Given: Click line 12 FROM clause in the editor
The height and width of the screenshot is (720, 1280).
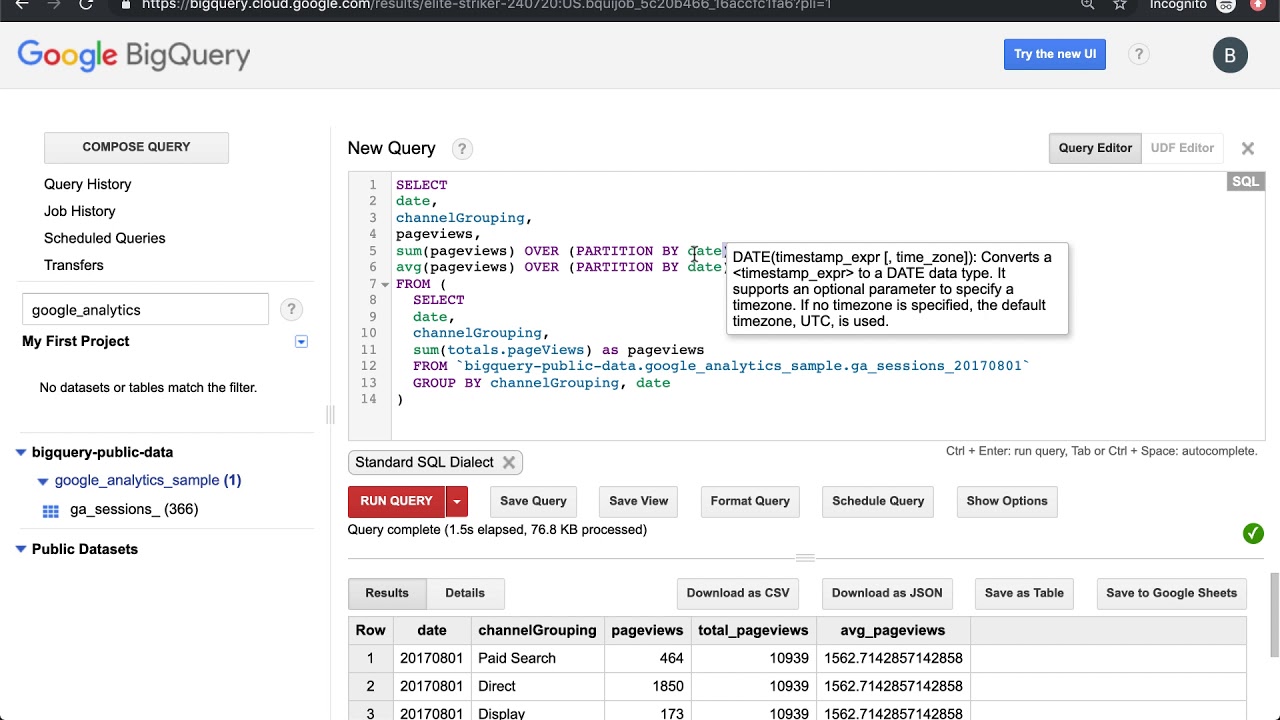Looking at the screenshot, I should [721, 366].
